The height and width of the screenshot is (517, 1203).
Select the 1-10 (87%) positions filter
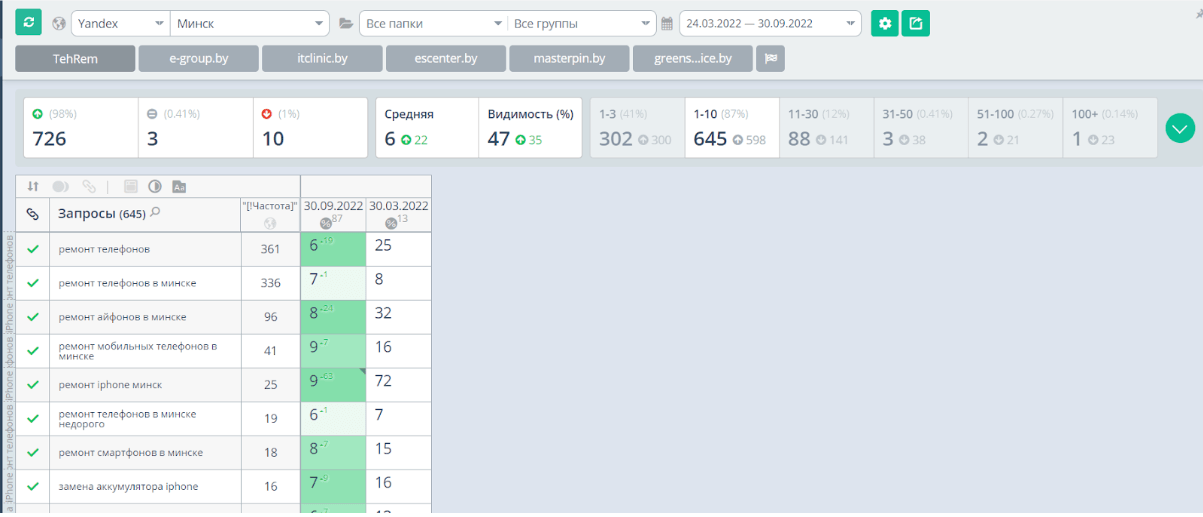[x=732, y=128]
